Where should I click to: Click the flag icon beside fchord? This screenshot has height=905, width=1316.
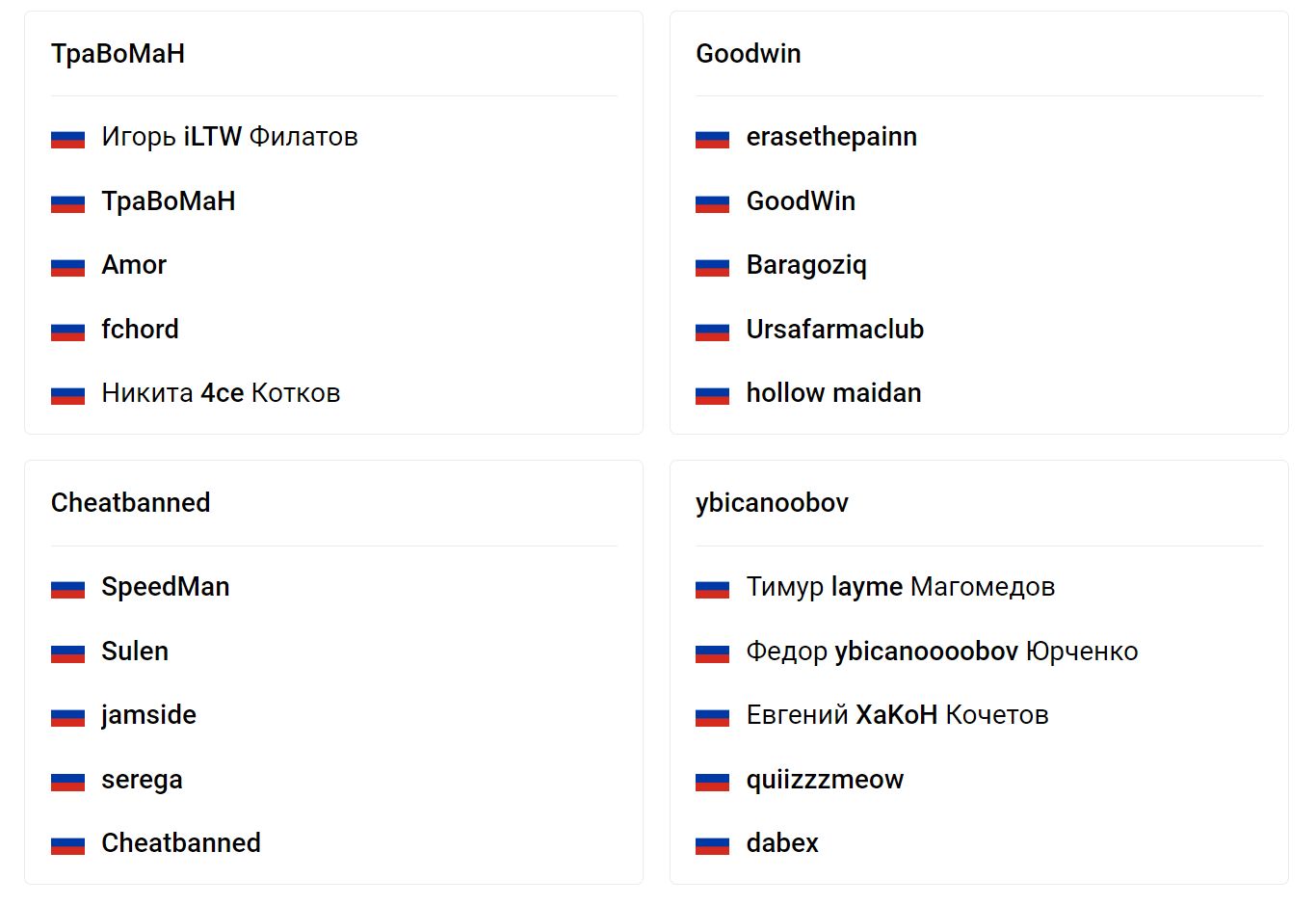coord(67,332)
